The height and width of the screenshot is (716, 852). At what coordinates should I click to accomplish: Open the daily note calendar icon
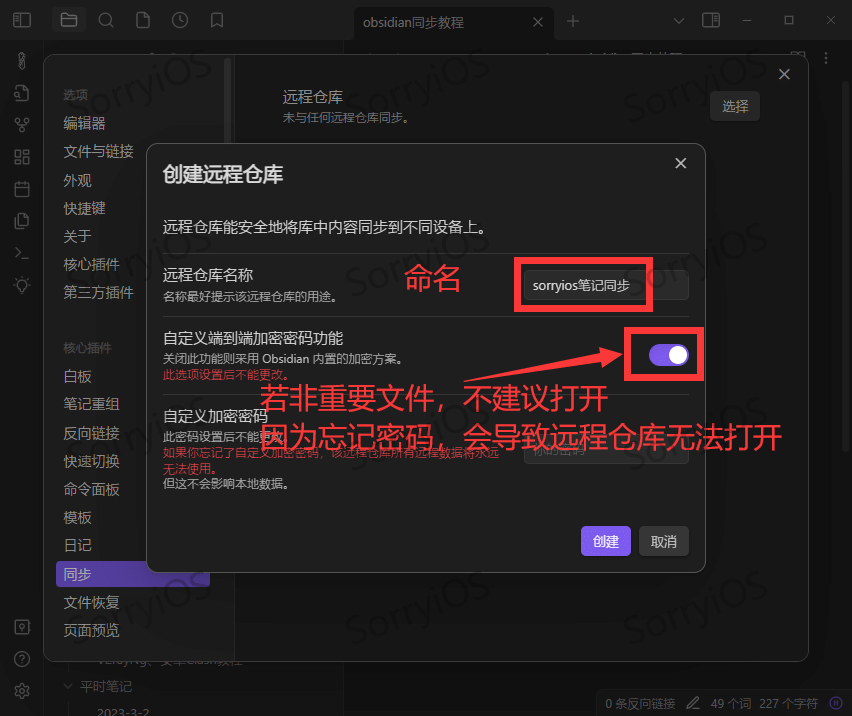pyautogui.click(x=21, y=188)
